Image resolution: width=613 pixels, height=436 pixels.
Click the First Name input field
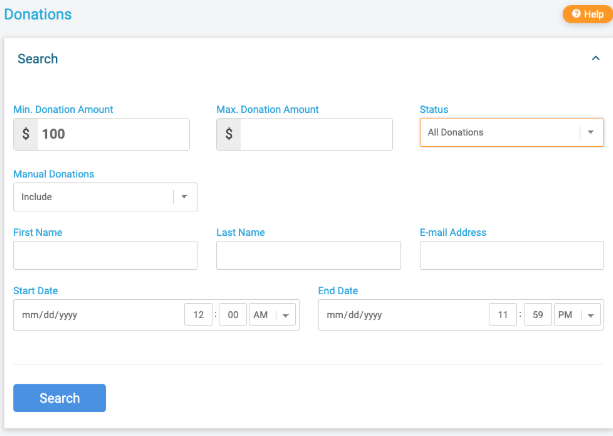pos(105,255)
